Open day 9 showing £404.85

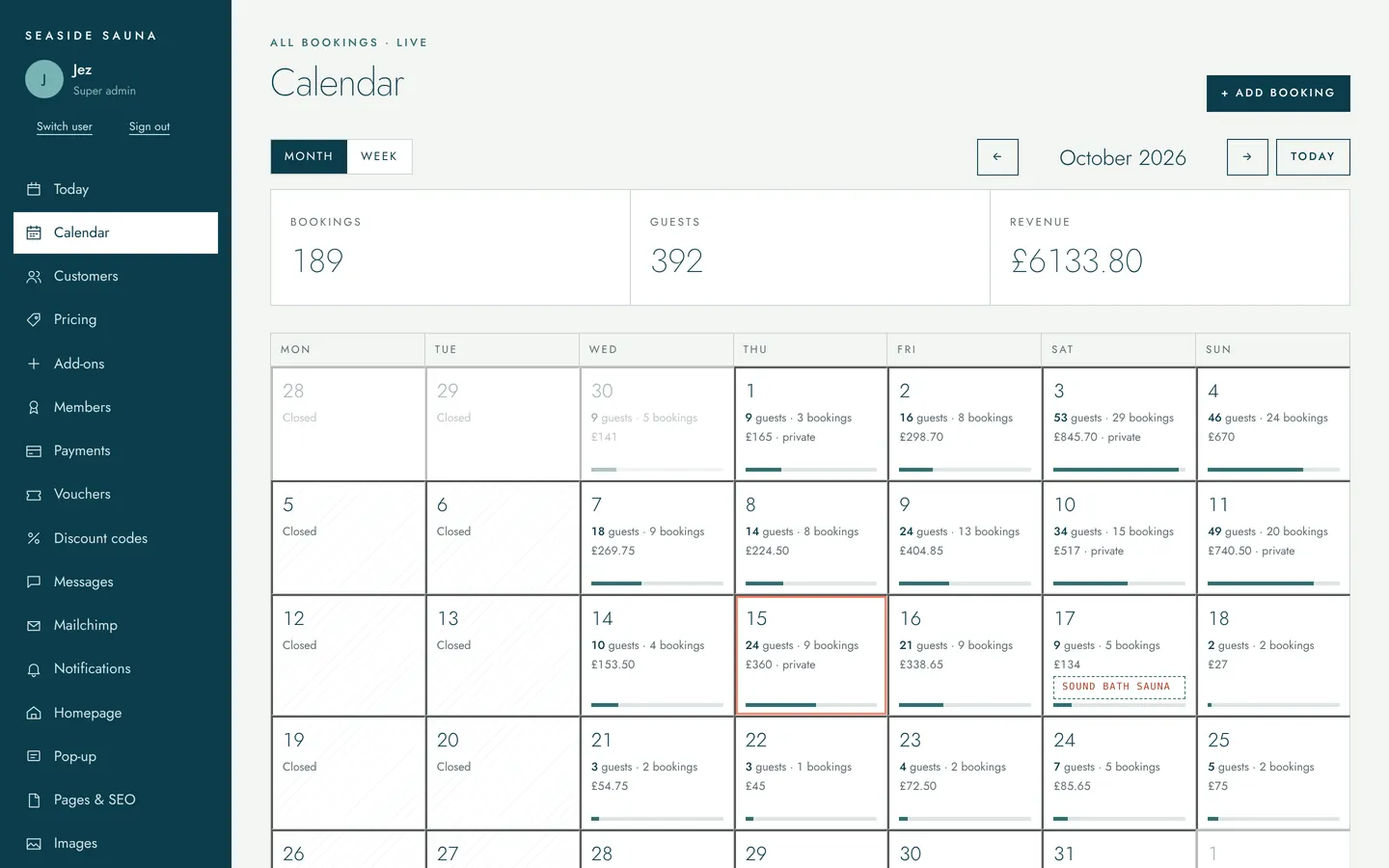coord(965,538)
